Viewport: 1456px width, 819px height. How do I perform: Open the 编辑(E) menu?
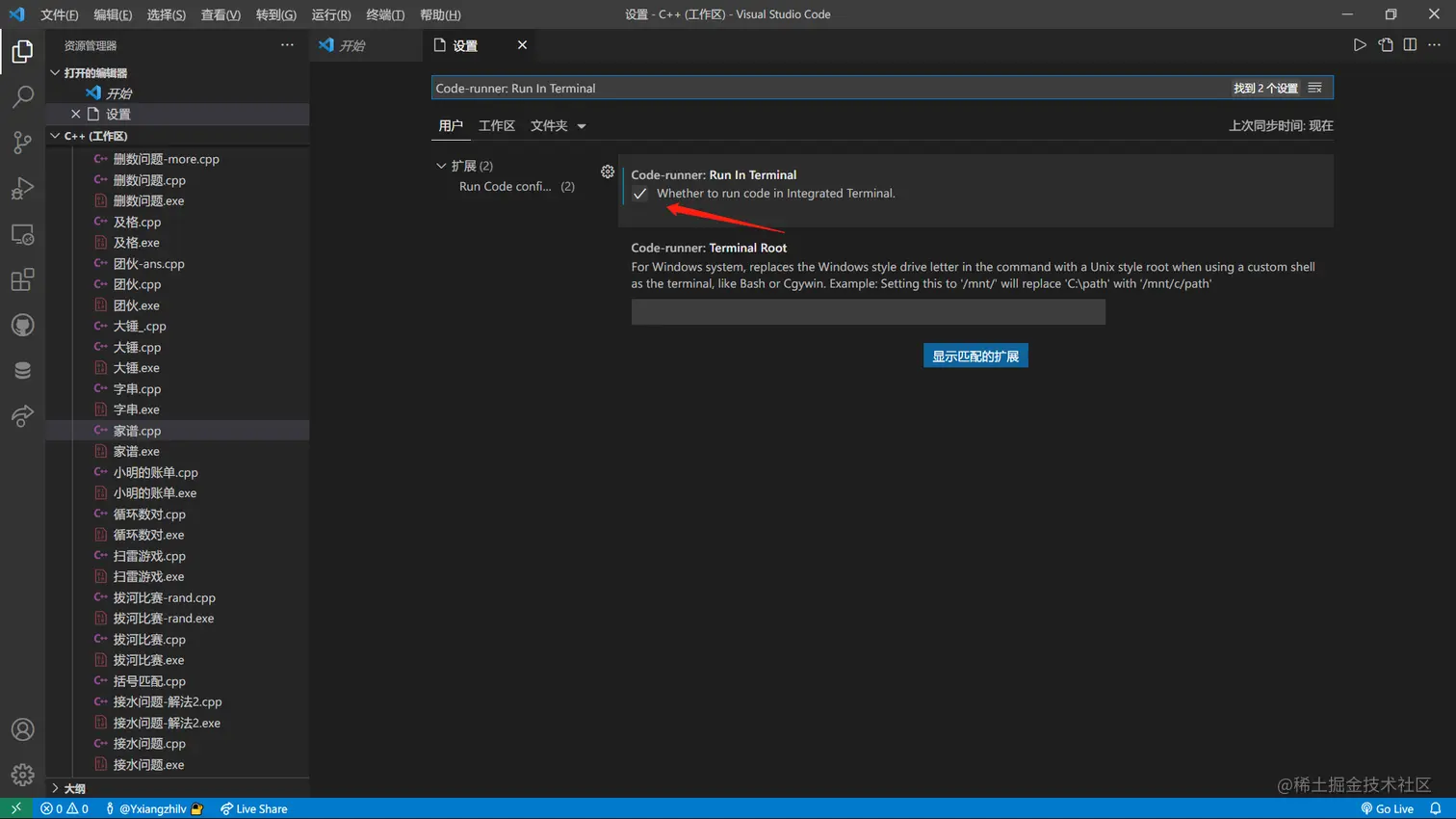coord(113,14)
